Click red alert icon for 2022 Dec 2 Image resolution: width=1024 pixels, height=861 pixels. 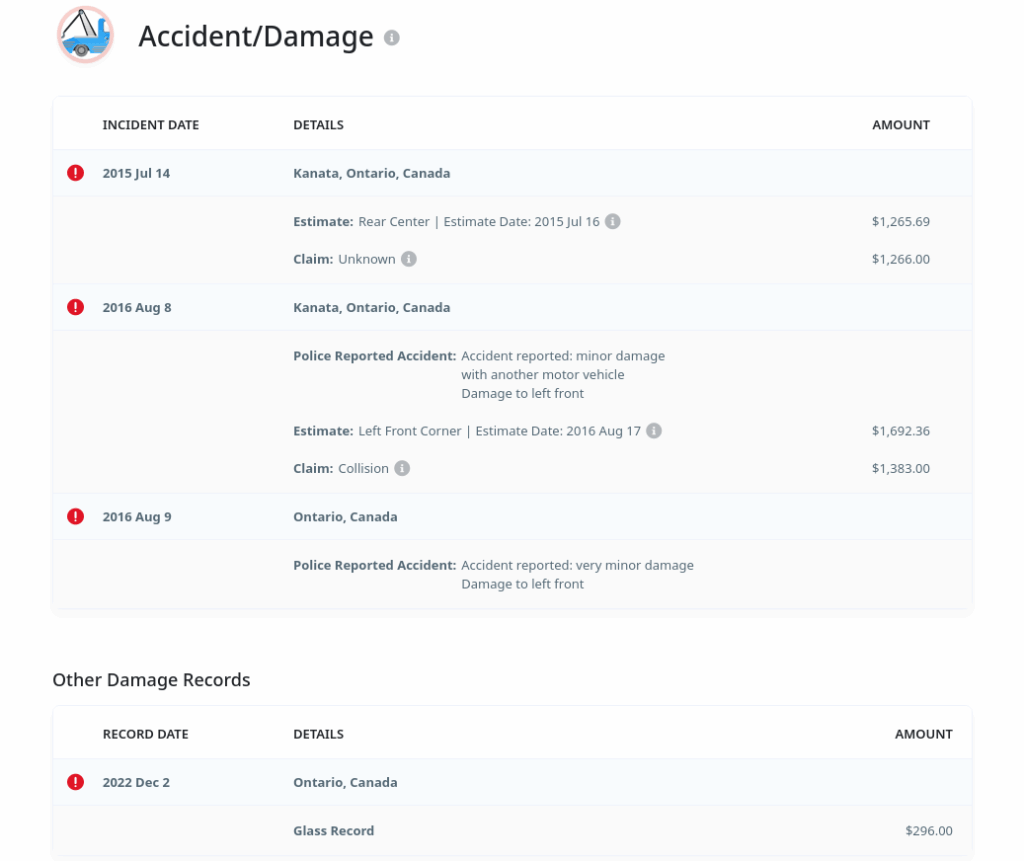pos(75,782)
